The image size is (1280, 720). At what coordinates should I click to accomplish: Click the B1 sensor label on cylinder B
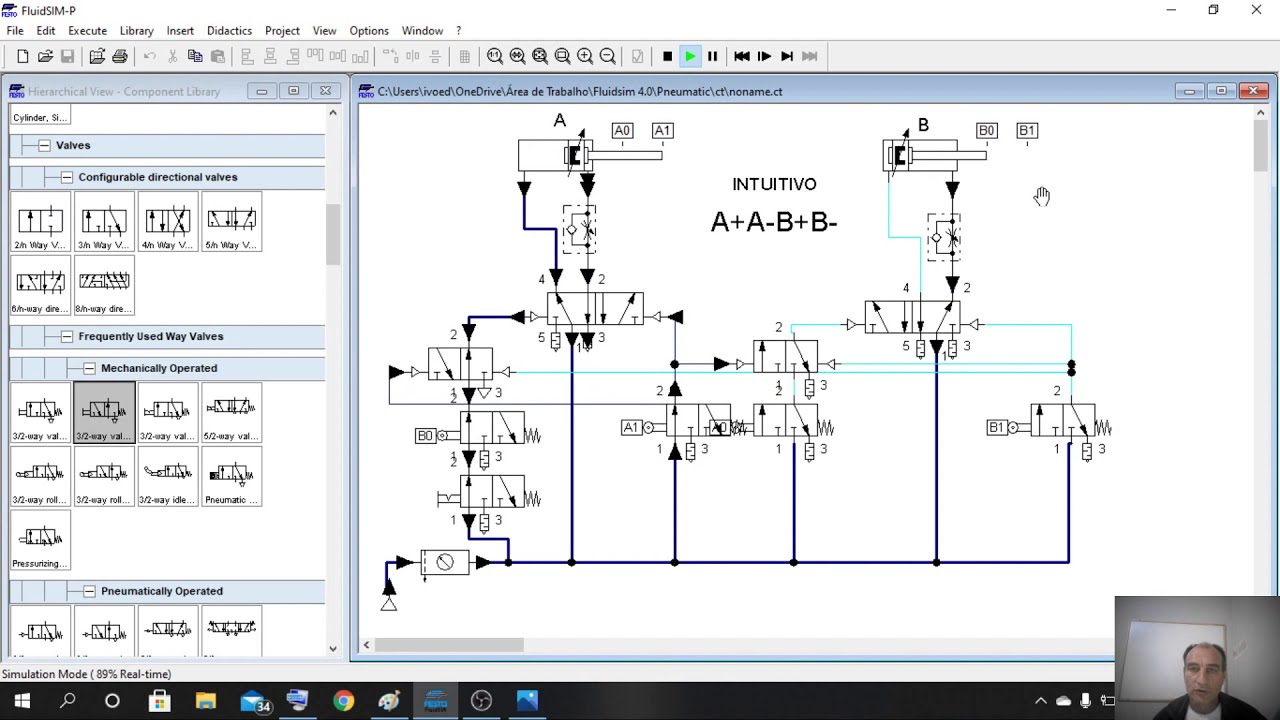tap(1027, 130)
